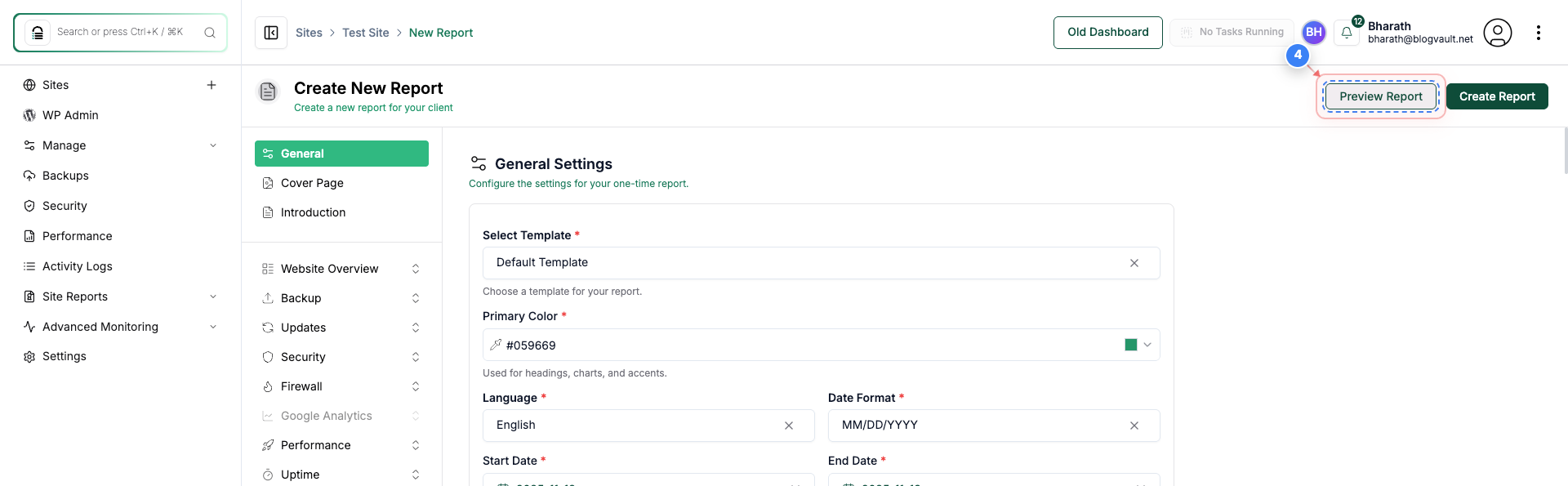Clear the MM/DD/YYYY date format
The height and width of the screenshot is (486, 1568).
[x=1134, y=426]
